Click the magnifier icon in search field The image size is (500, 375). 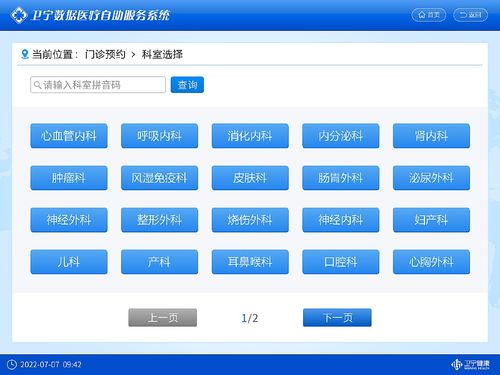[x=38, y=85]
